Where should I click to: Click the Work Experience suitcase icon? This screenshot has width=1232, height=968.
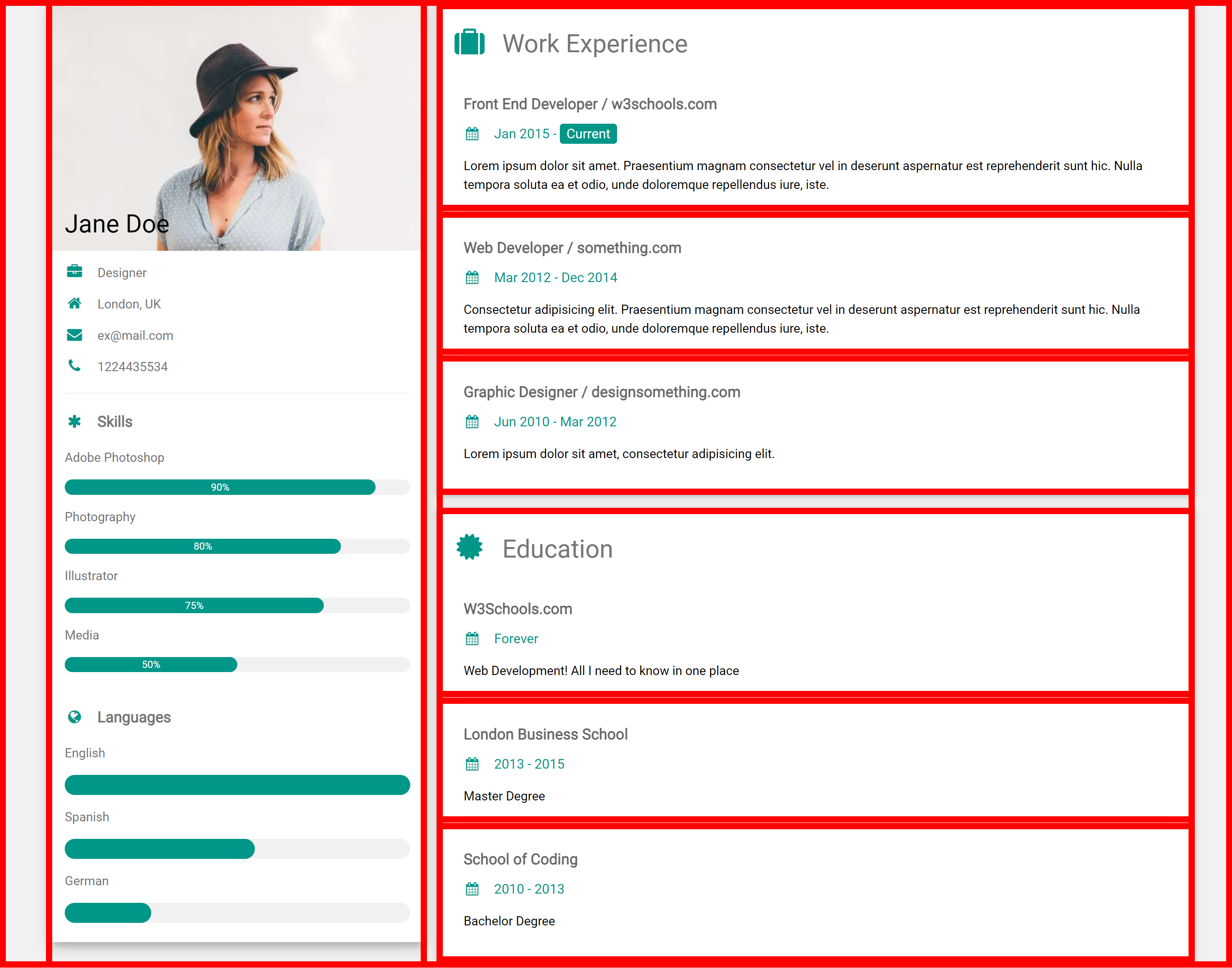470,43
